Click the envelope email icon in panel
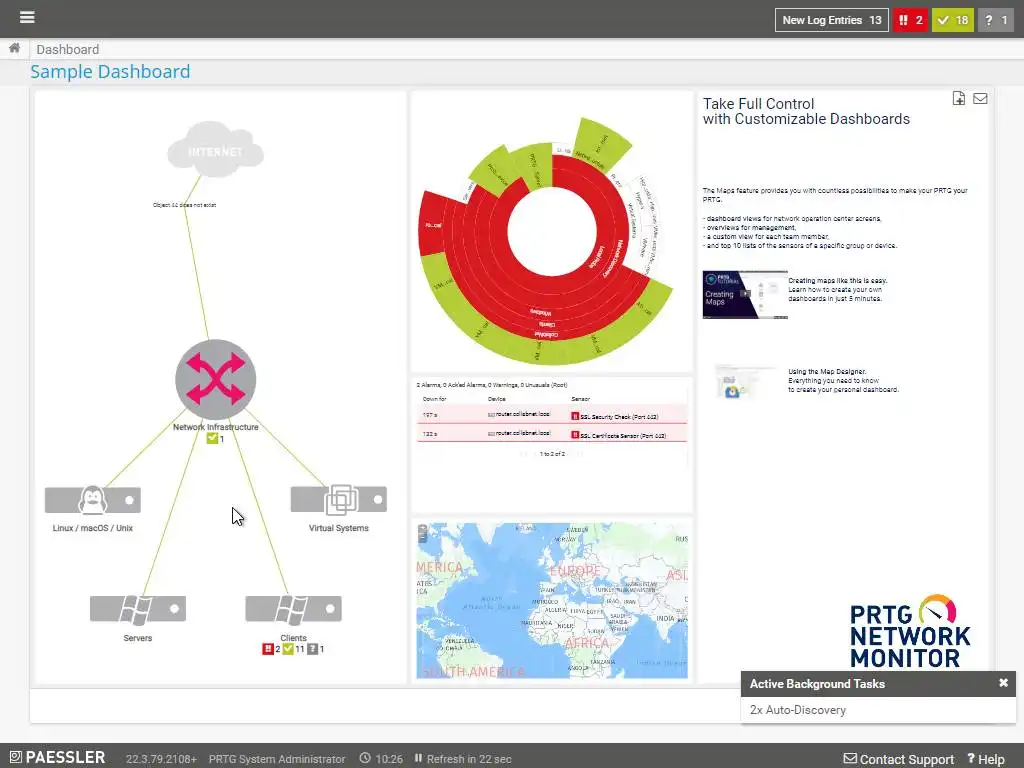 click(980, 99)
